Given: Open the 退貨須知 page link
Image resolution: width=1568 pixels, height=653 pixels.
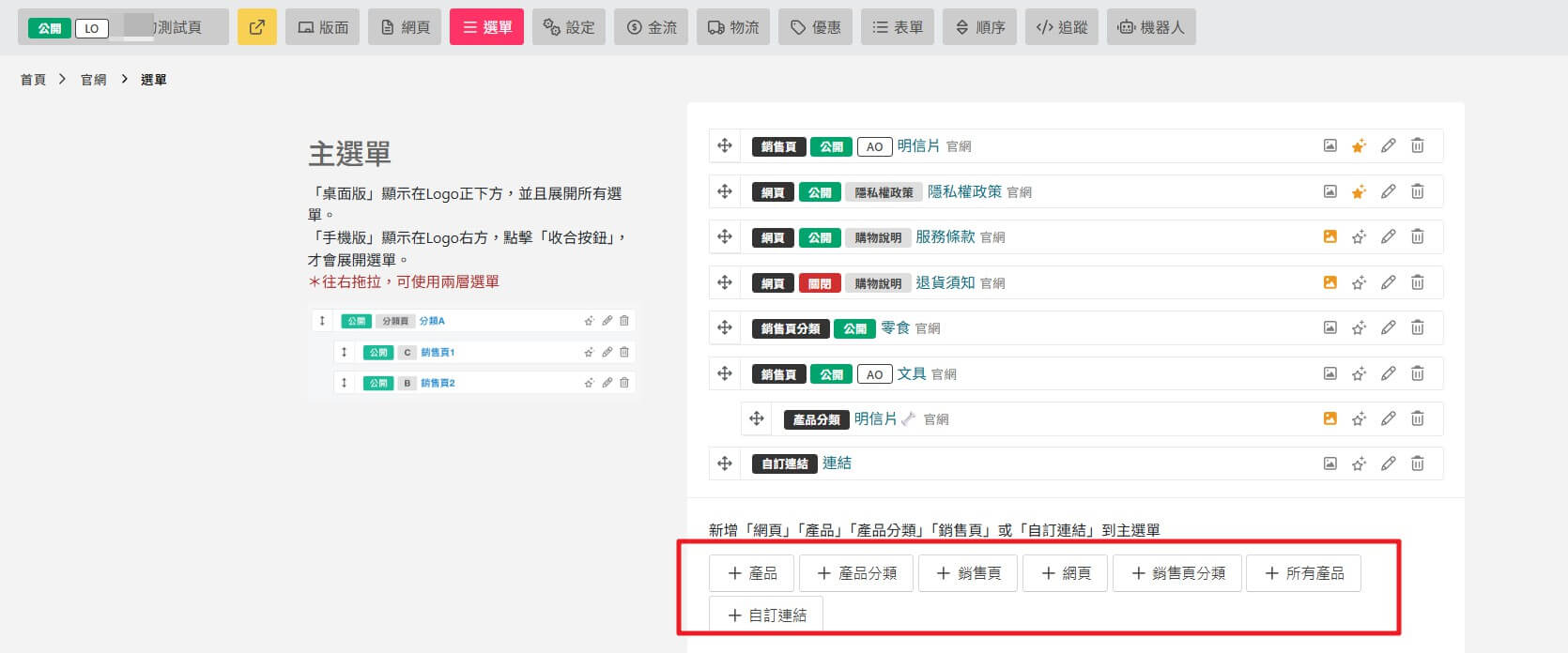Looking at the screenshot, I should (x=945, y=282).
